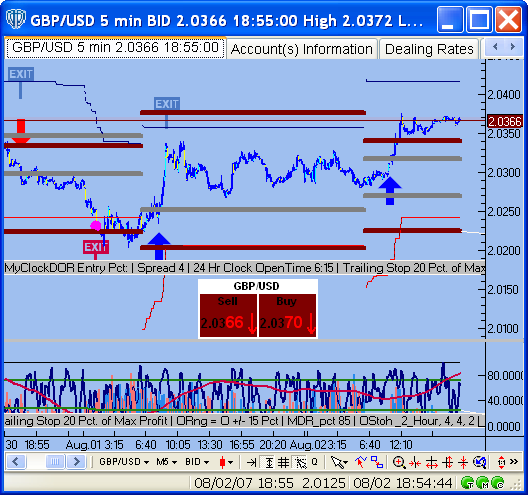Click the compress horizontally icon
The width and height of the screenshot is (528, 495).
pos(415,463)
